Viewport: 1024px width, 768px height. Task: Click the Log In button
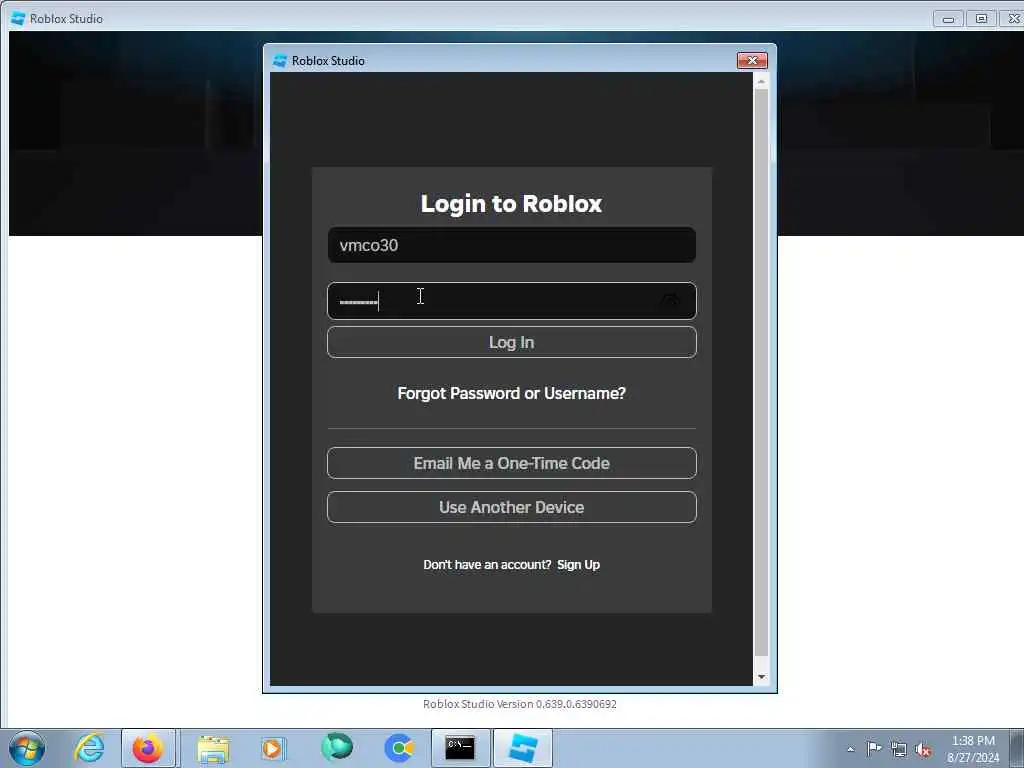[511, 342]
